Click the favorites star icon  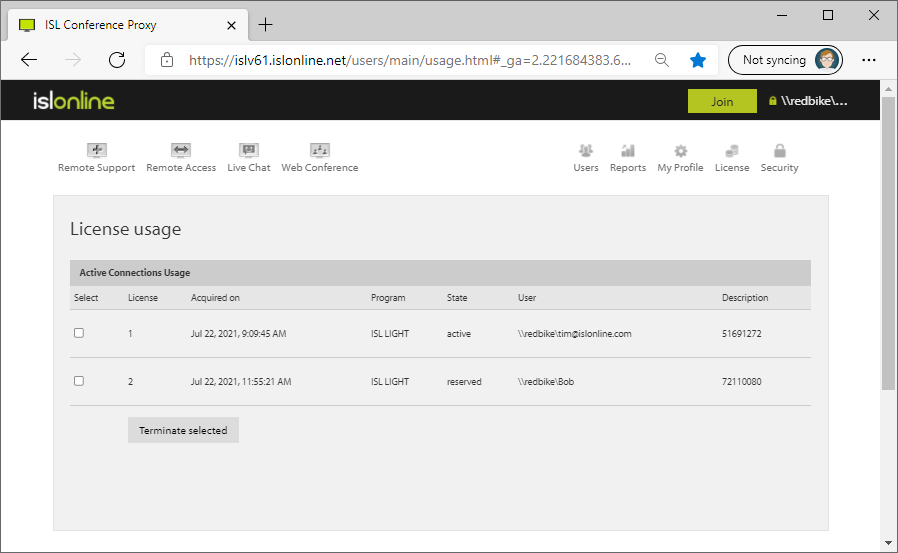click(x=698, y=60)
